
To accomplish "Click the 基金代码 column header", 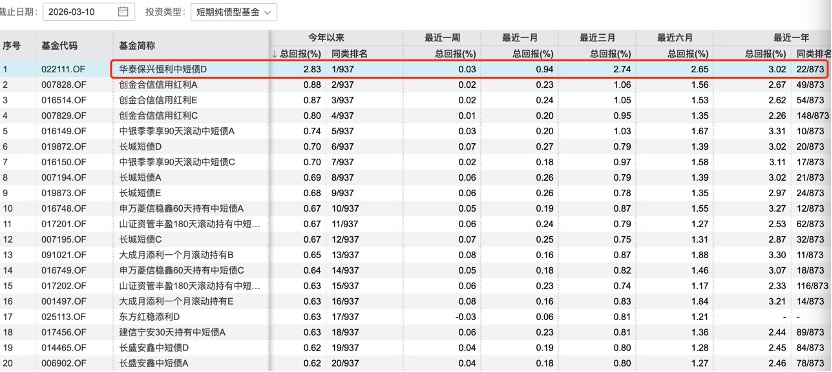I will tap(59, 46).
